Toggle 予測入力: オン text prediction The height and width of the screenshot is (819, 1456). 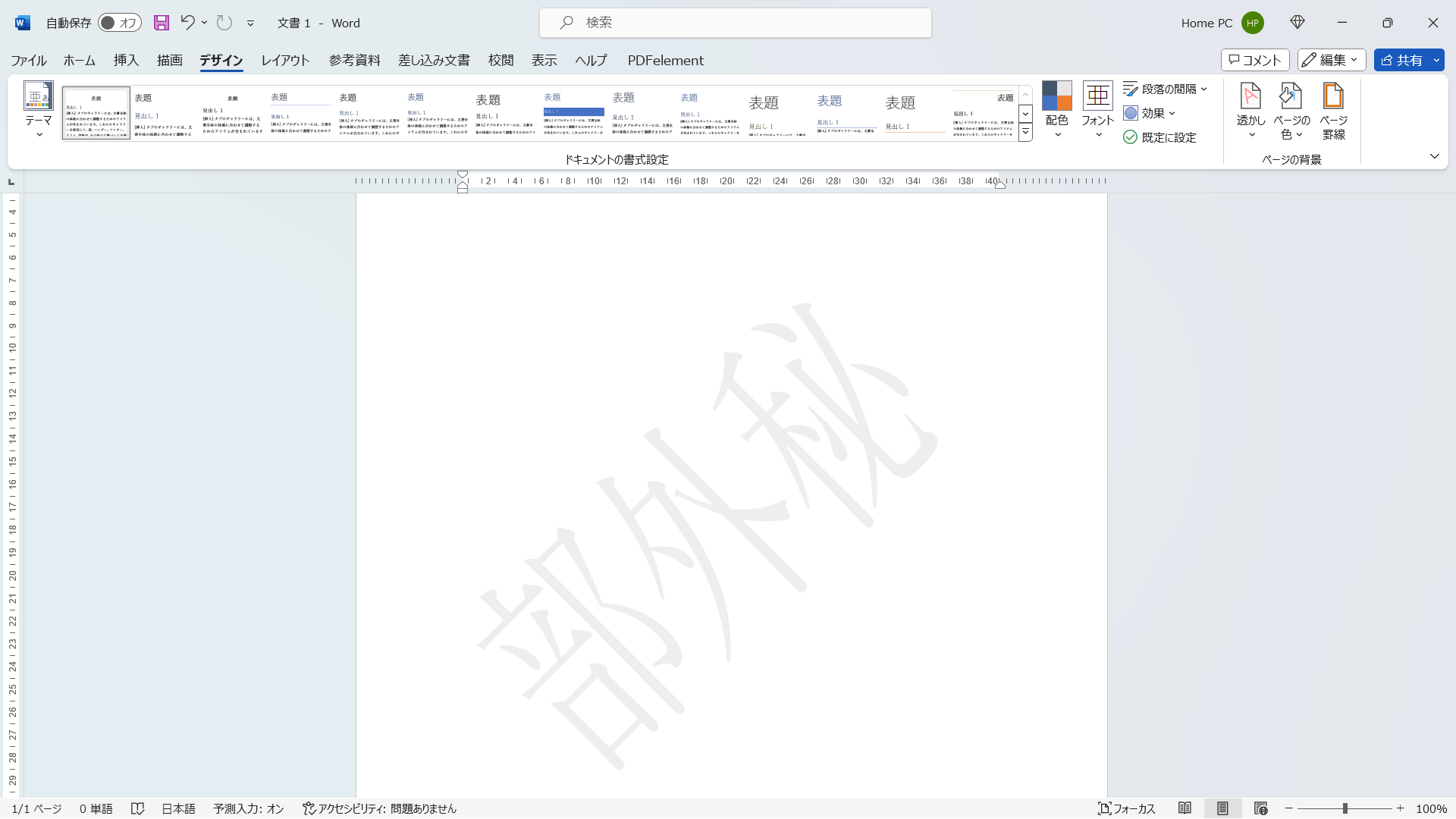249,809
